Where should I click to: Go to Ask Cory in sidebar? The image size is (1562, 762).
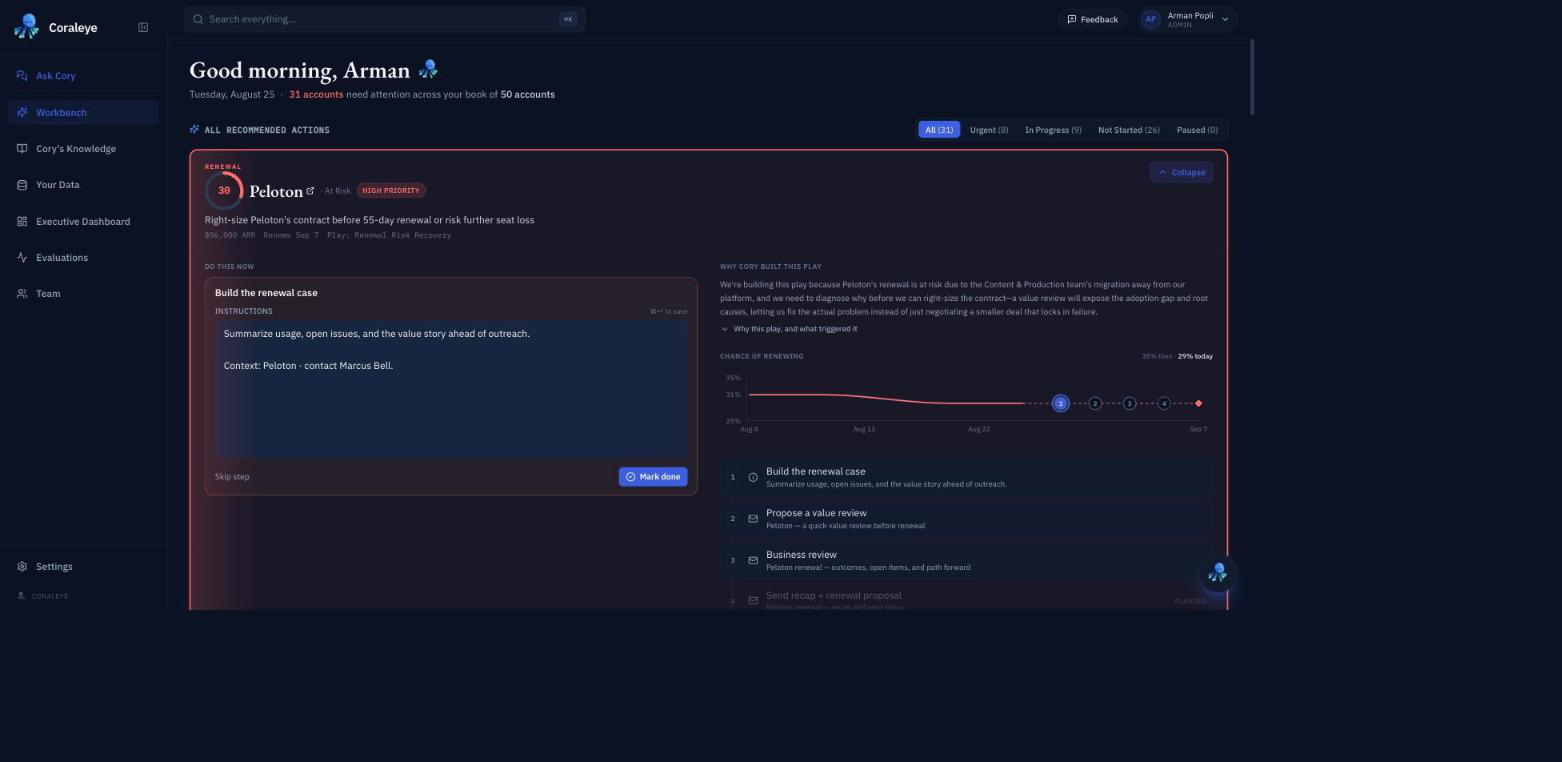coord(83,76)
